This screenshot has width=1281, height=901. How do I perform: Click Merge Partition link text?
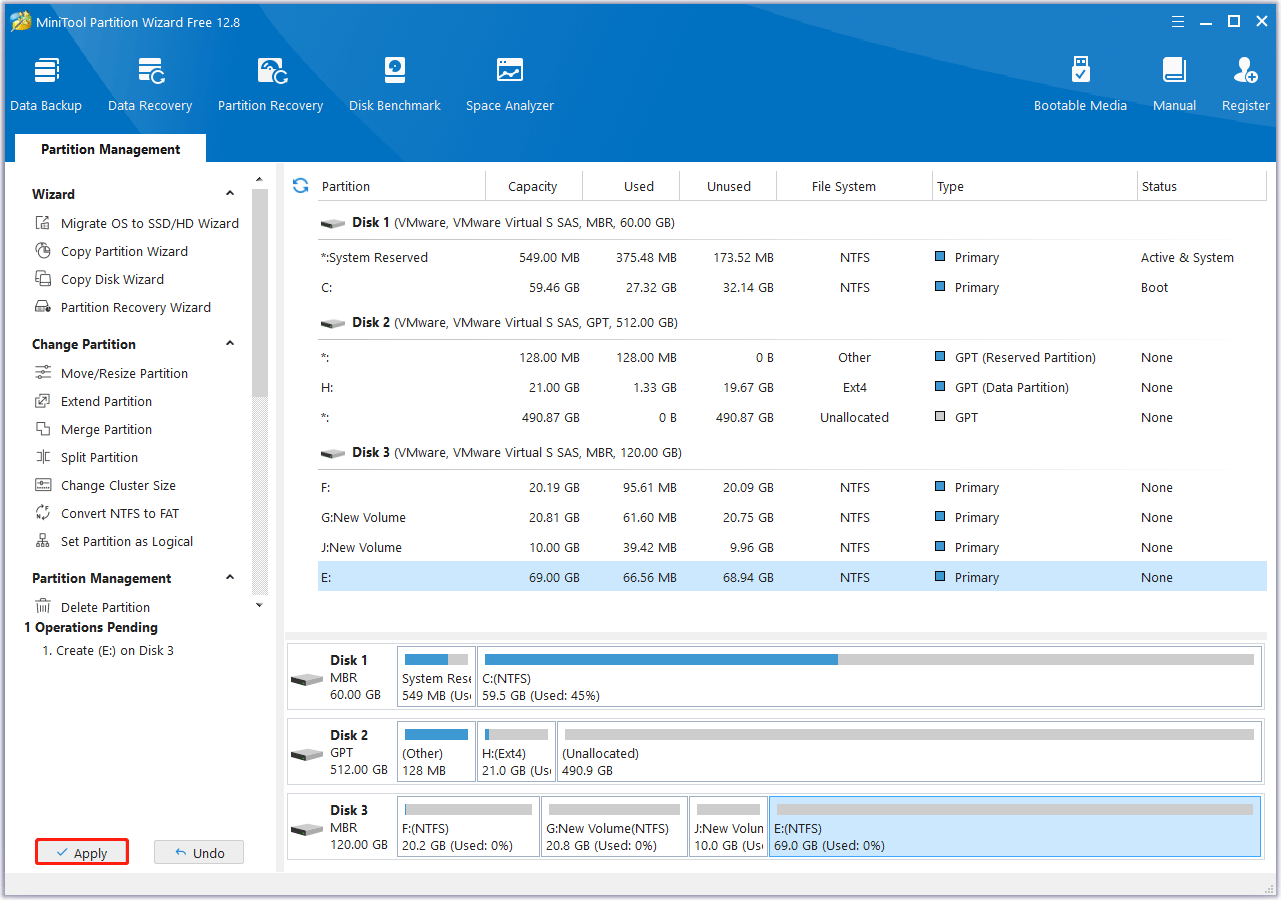106,429
